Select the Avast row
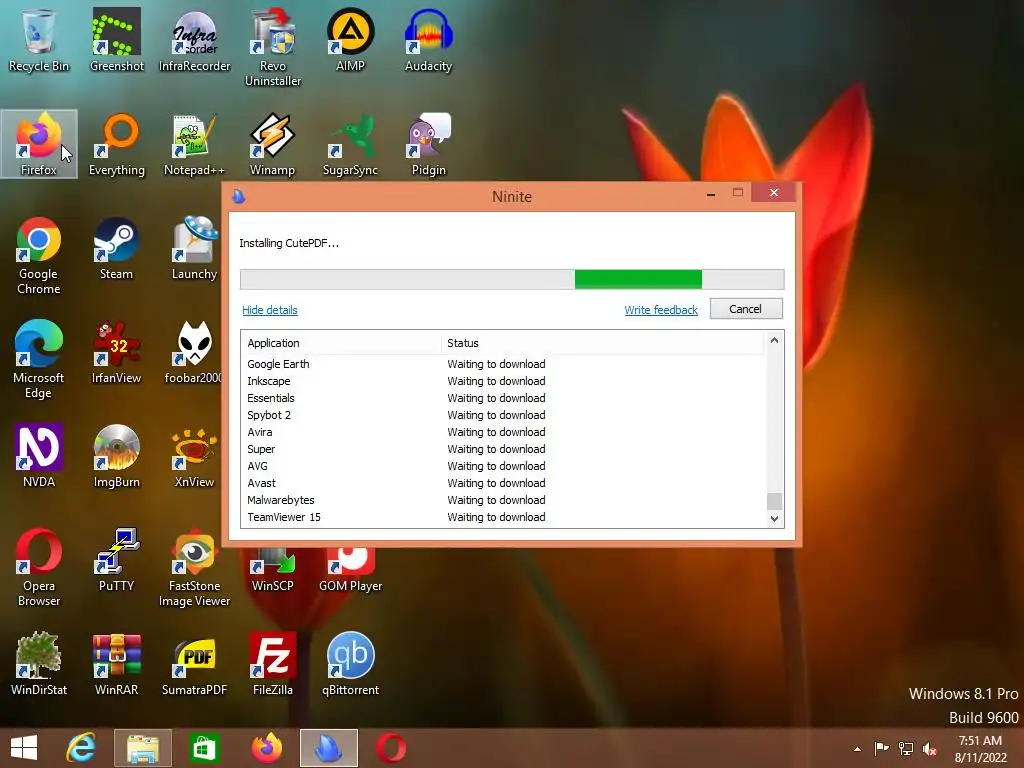 click(x=503, y=483)
